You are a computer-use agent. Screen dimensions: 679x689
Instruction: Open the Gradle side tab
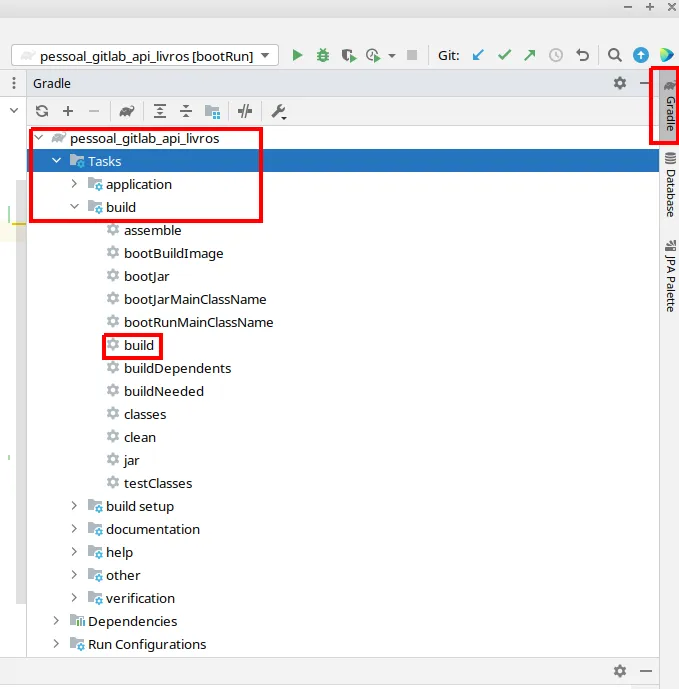tap(669, 105)
